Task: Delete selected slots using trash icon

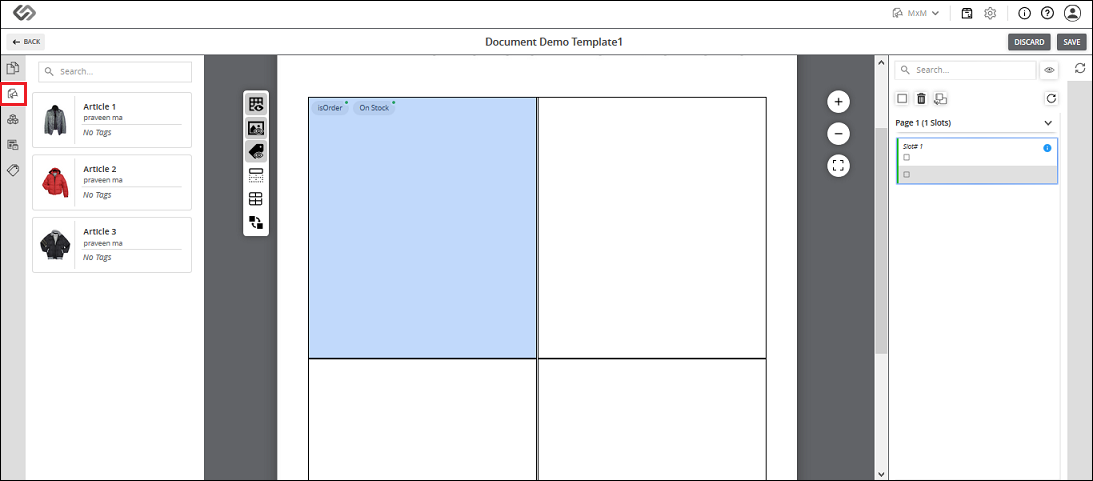Action: [x=921, y=99]
